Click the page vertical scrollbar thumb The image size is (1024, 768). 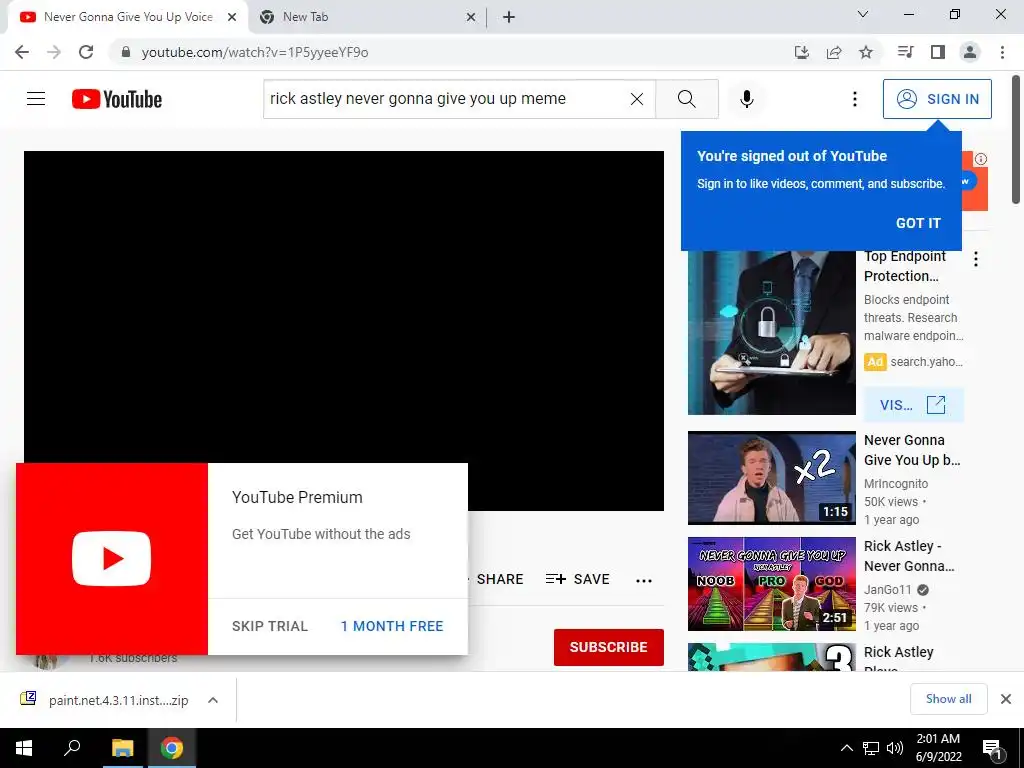coord(1016,139)
